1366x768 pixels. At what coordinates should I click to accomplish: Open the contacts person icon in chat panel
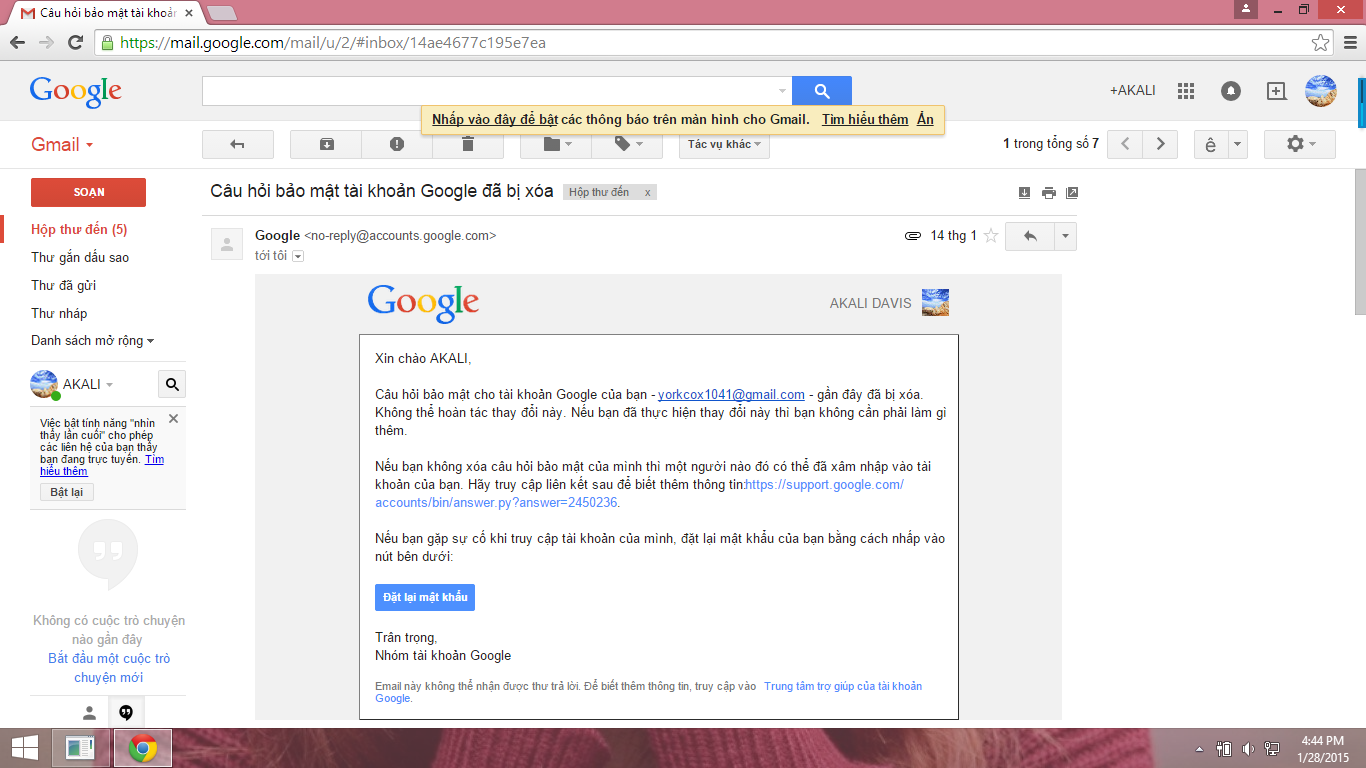coord(89,713)
